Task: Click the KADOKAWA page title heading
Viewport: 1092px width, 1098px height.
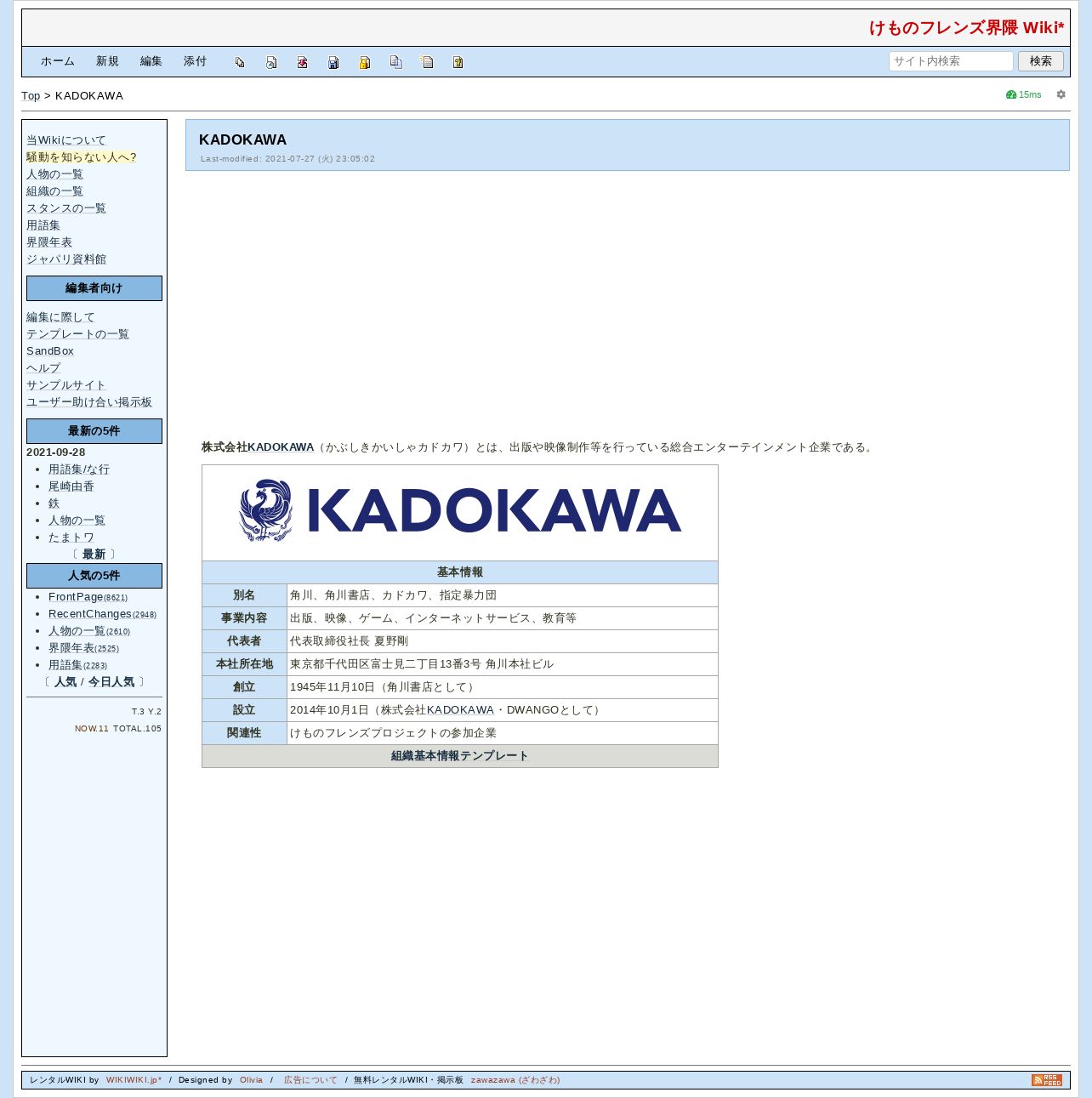Action: pyautogui.click(x=242, y=139)
